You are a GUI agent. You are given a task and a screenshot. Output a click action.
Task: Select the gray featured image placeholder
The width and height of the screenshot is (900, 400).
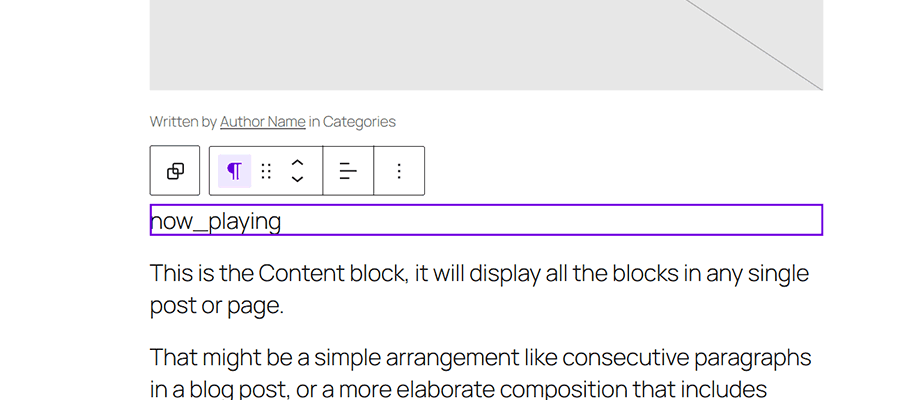(400, 45)
